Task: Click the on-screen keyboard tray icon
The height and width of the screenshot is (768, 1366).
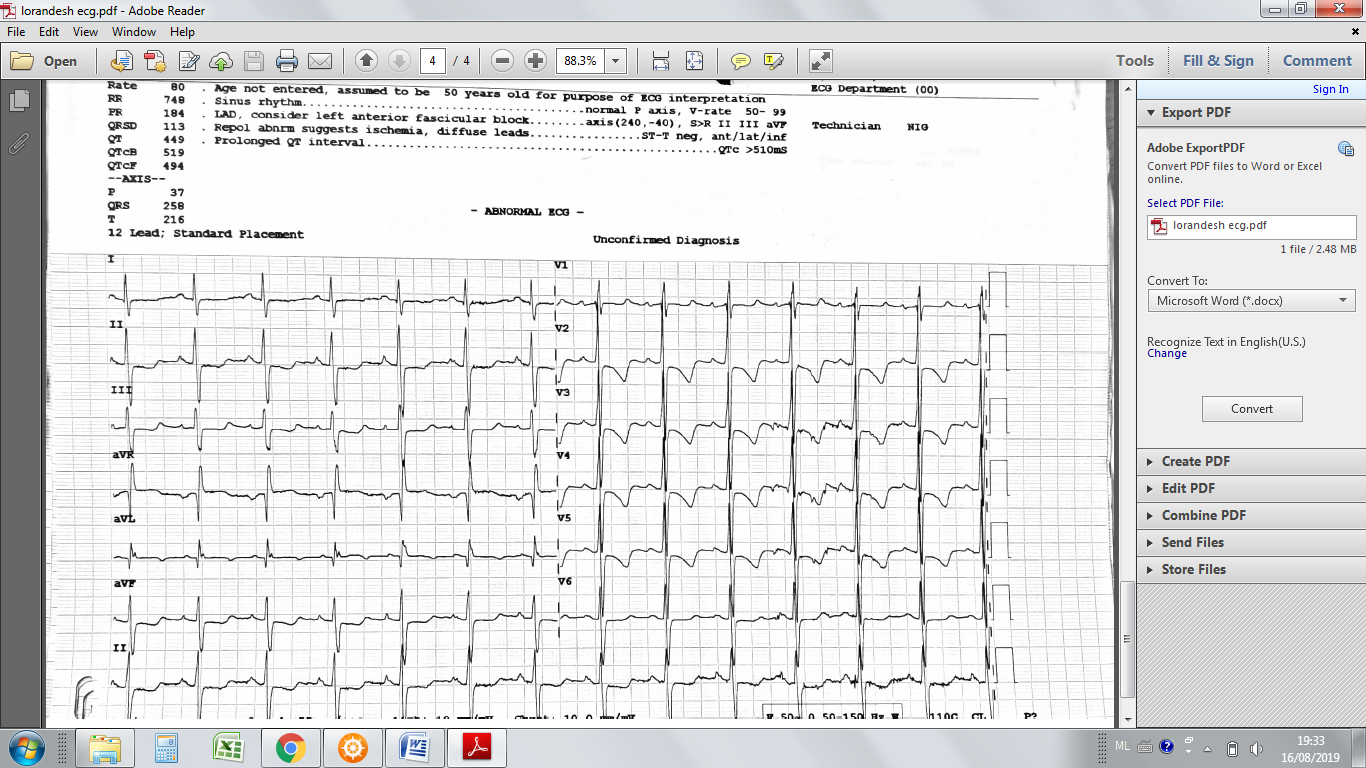Action: point(1144,748)
